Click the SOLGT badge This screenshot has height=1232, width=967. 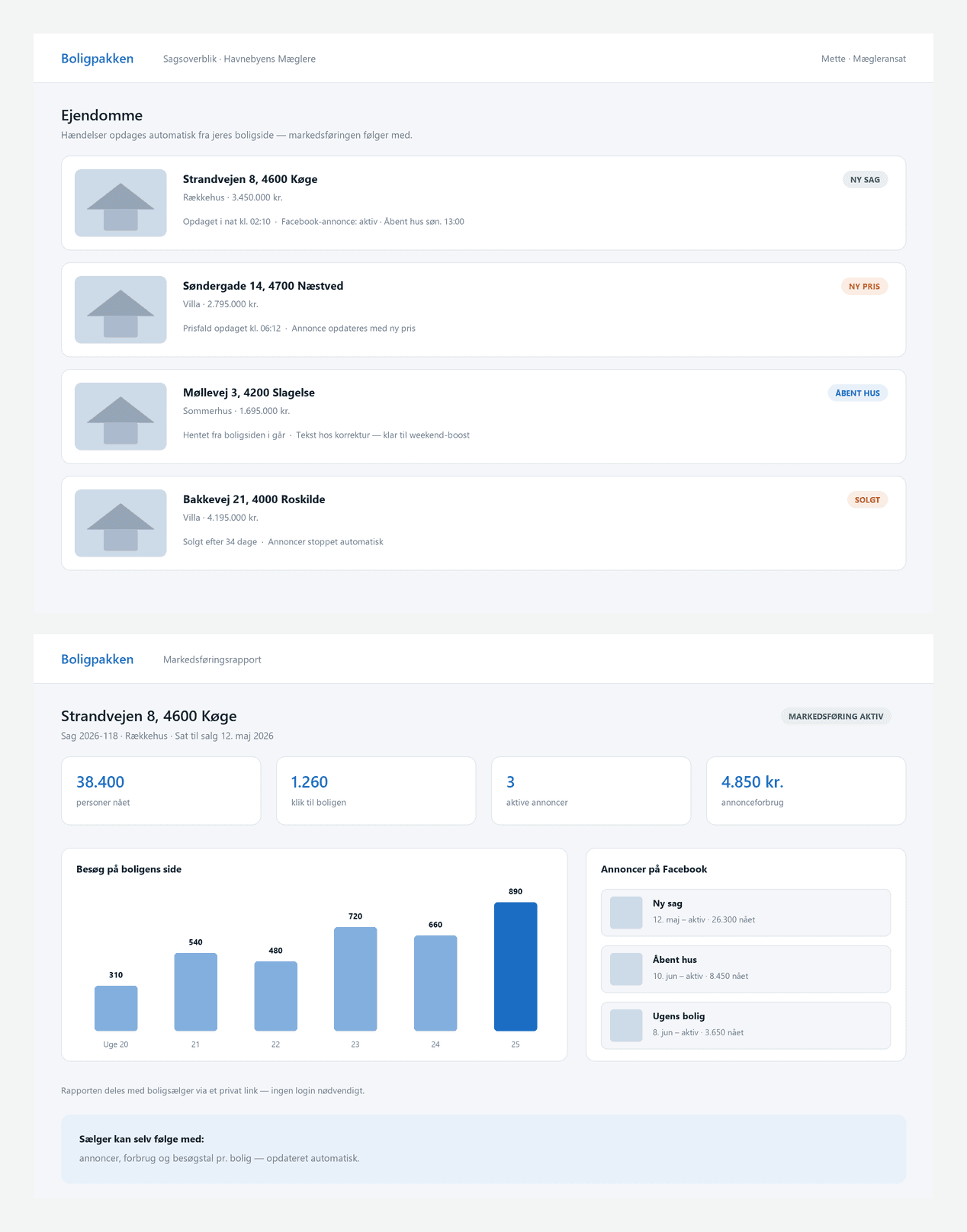coord(867,500)
